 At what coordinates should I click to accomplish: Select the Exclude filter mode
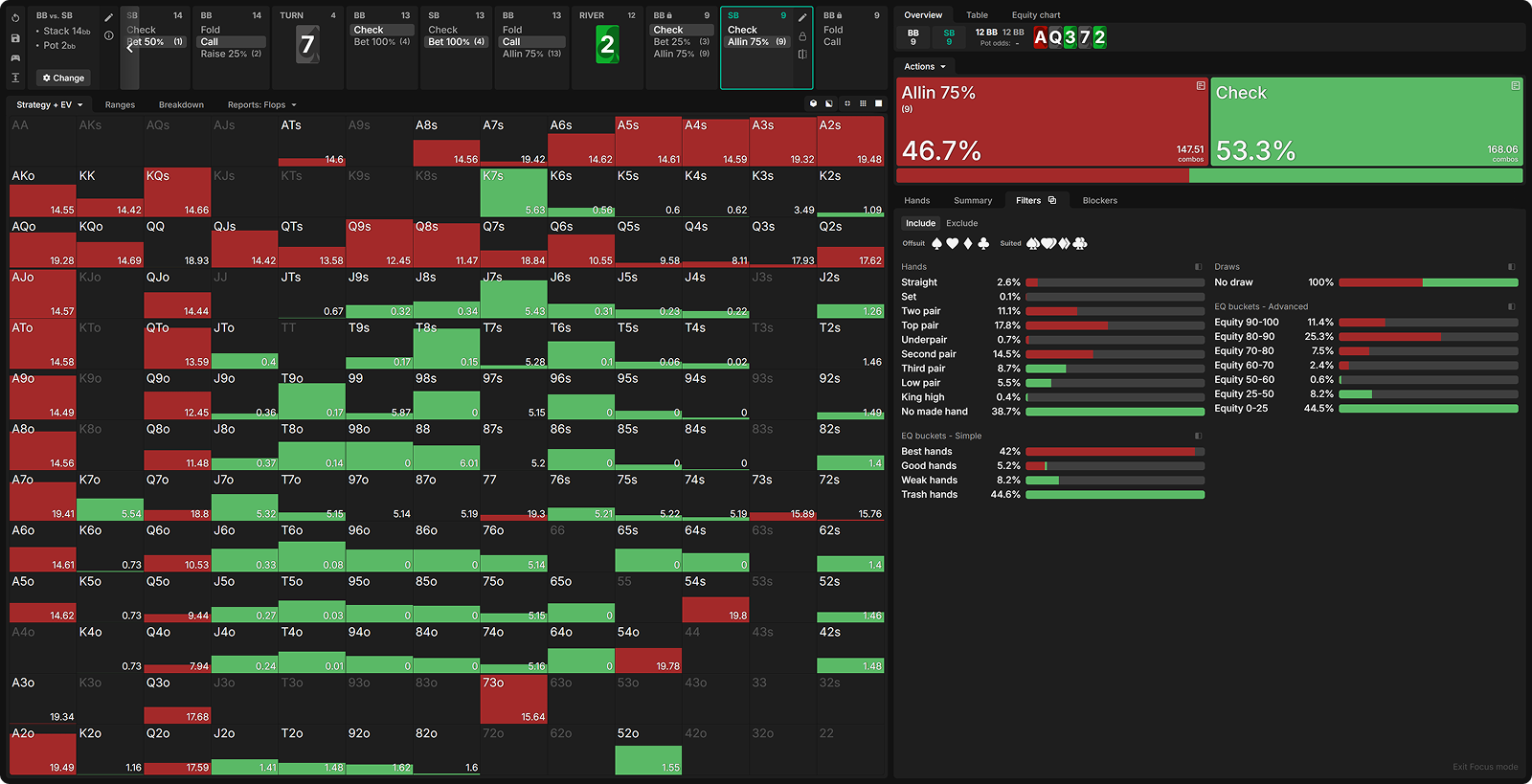click(961, 223)
